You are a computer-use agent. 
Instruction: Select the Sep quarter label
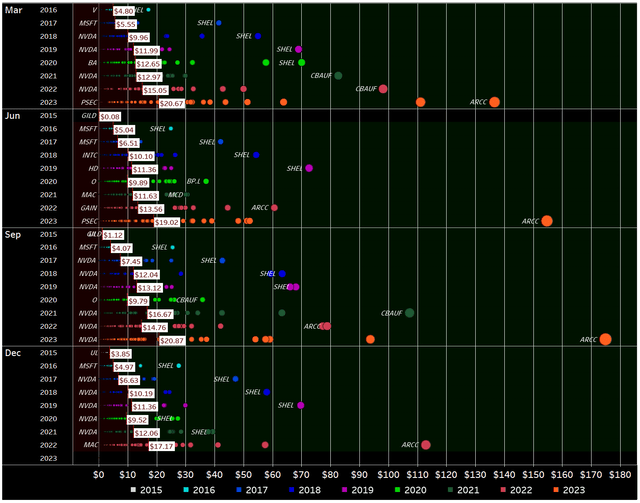tap(13, 234)
